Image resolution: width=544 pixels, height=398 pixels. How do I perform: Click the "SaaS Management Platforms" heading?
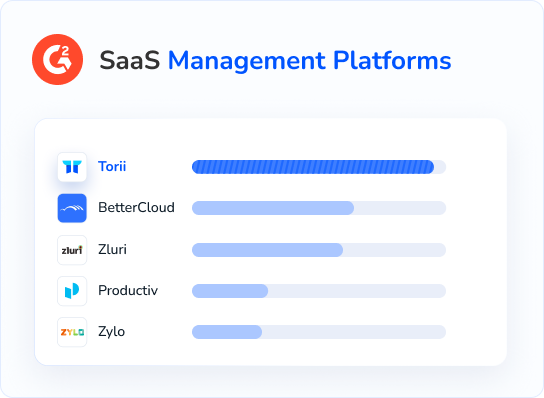pos(275,61)
